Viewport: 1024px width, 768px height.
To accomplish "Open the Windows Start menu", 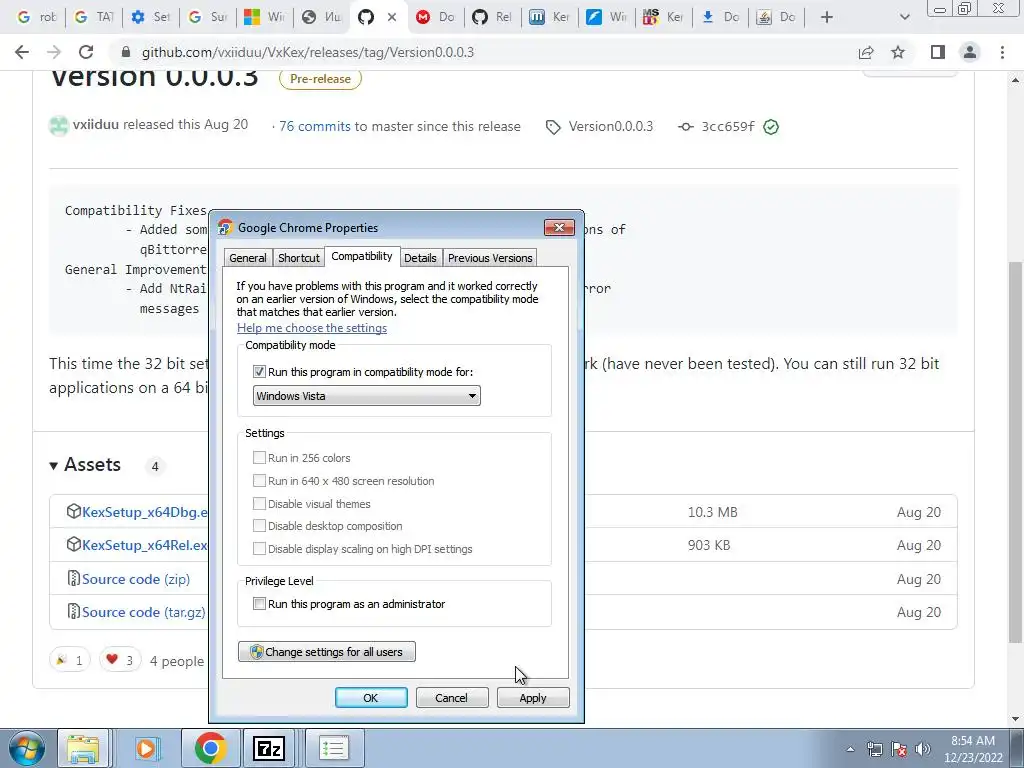I will pyautogui.click(x=26, y=748).
